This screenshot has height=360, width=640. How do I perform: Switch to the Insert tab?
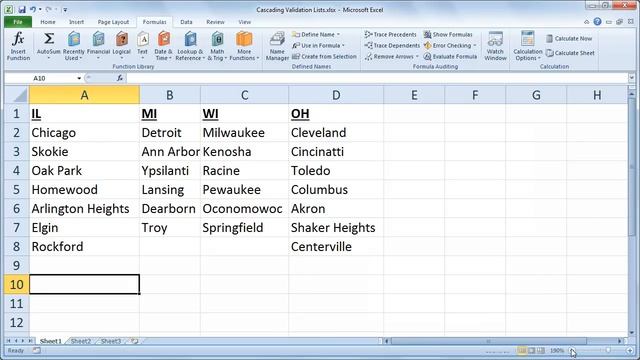pyautogui.click(x=76, y=22)
